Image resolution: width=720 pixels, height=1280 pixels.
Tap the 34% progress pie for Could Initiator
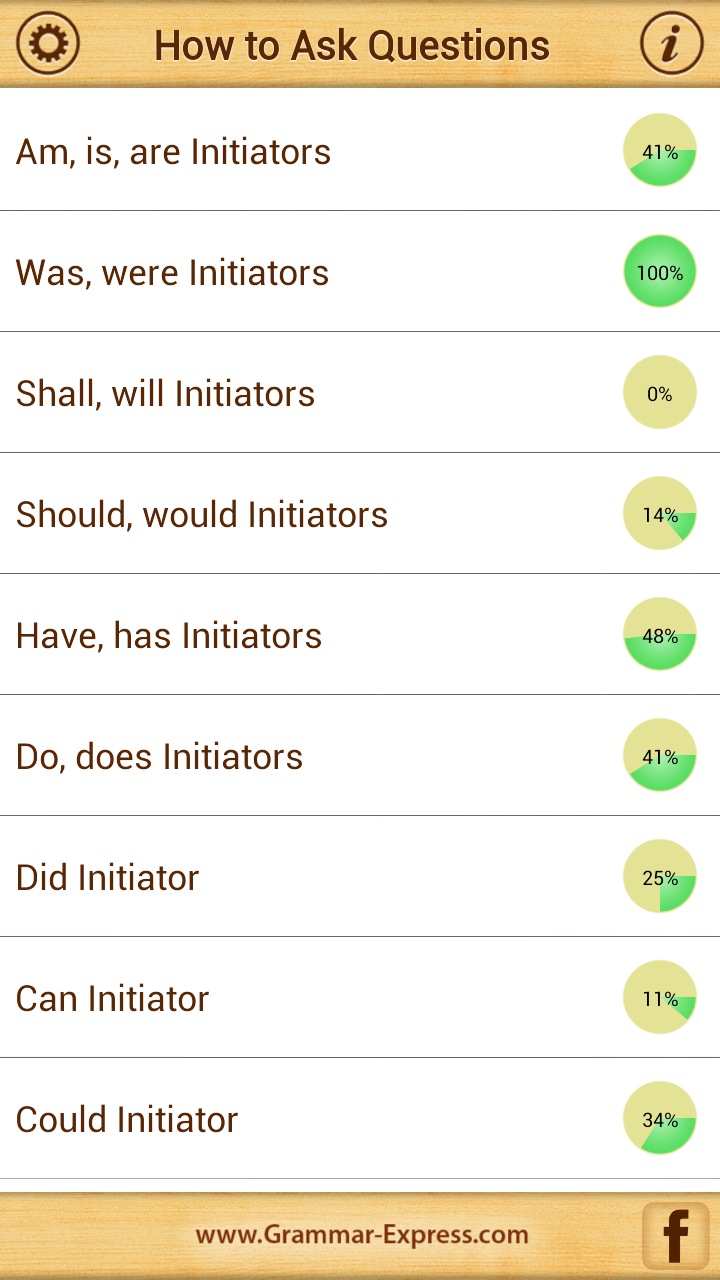660,1118
